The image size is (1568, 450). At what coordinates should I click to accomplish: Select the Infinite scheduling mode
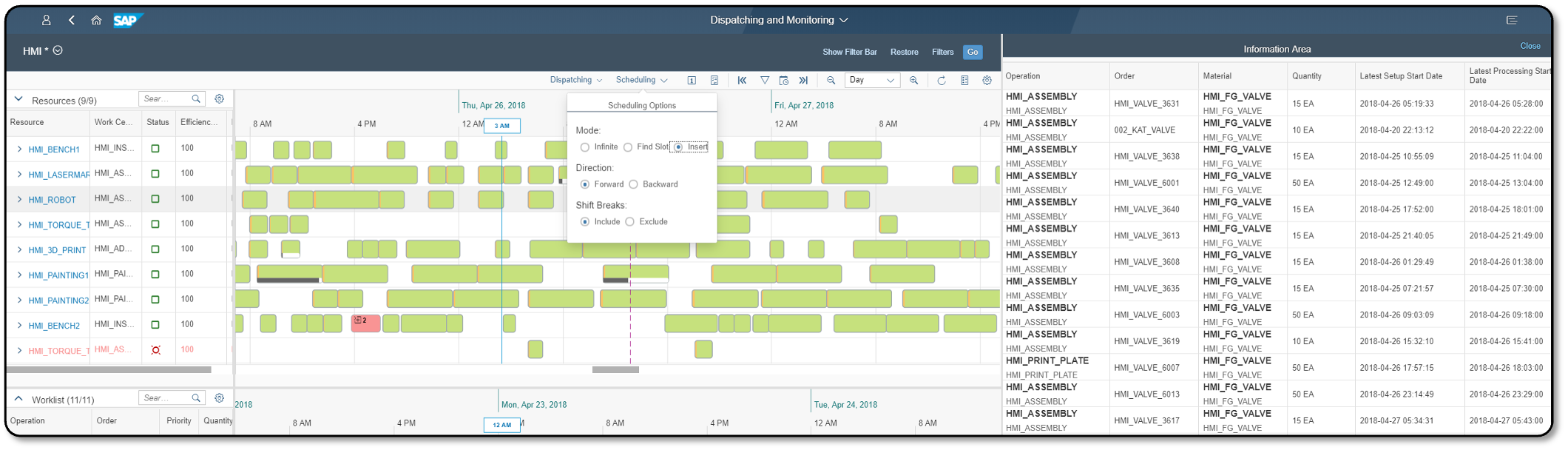click(x=585, y=147)
